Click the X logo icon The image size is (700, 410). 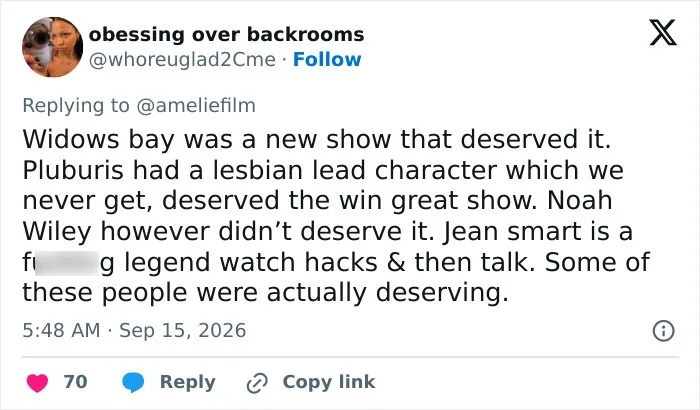pos(663,33)
